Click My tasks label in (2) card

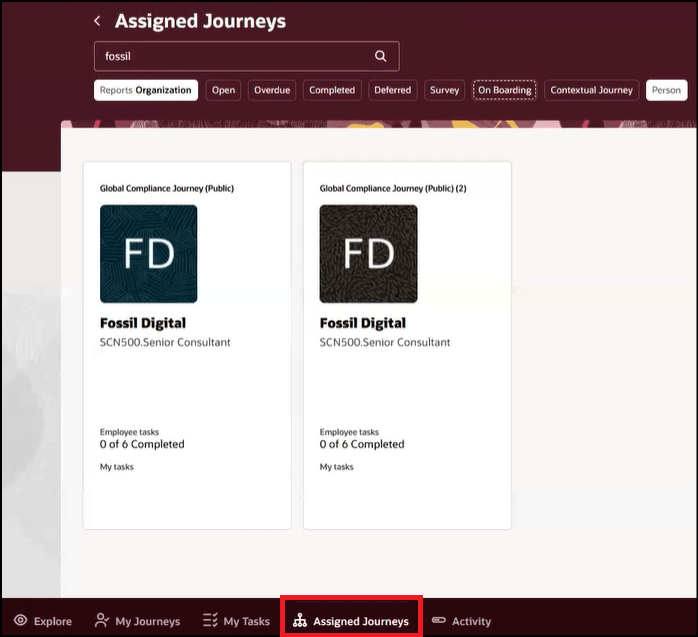tap(337, 467)
